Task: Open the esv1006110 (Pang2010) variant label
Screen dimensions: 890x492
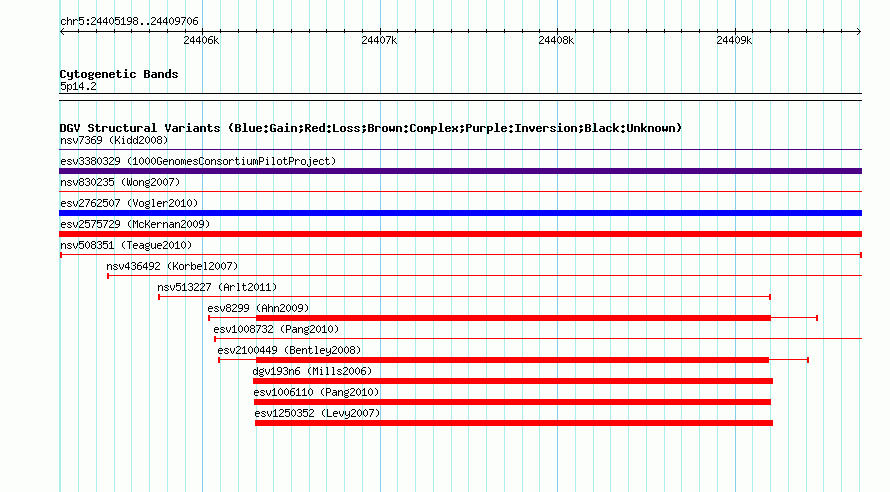Action: [316, 393]
